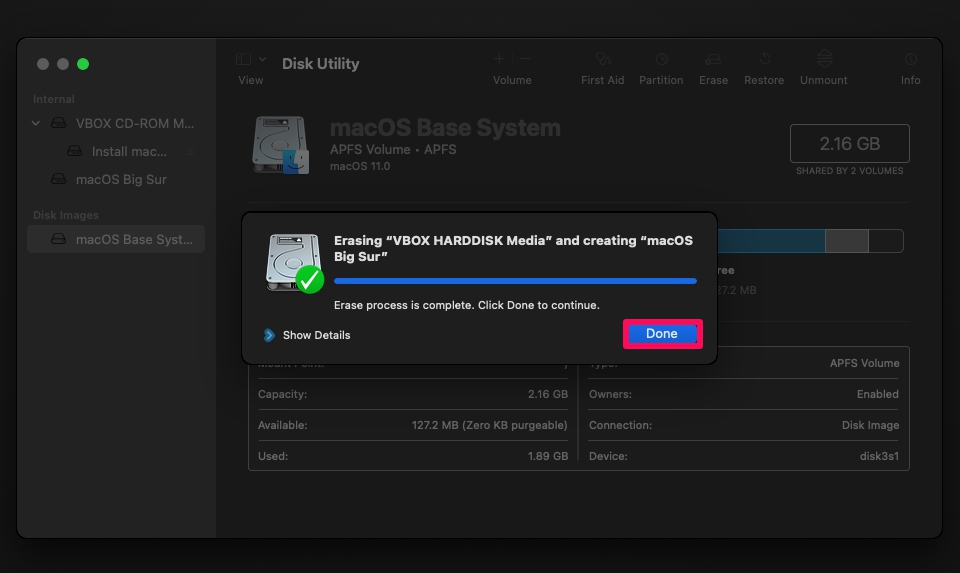Expand Show Details disclosure arrow
The image size is (960, 573).
(269, 335)
